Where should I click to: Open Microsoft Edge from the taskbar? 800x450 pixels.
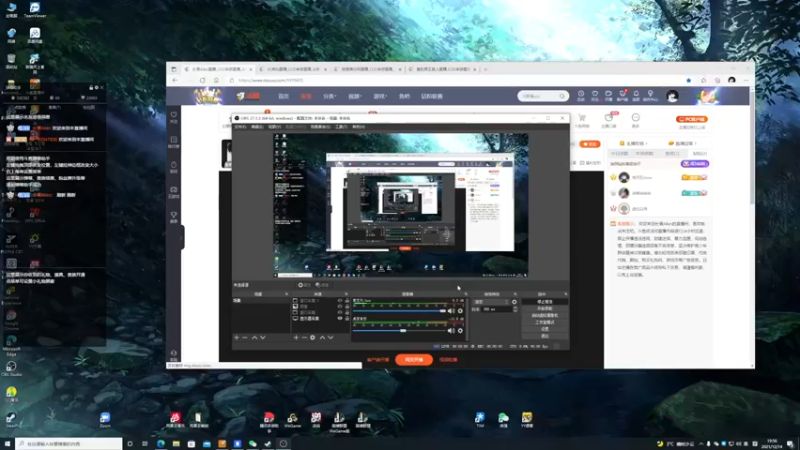(161, 444)
